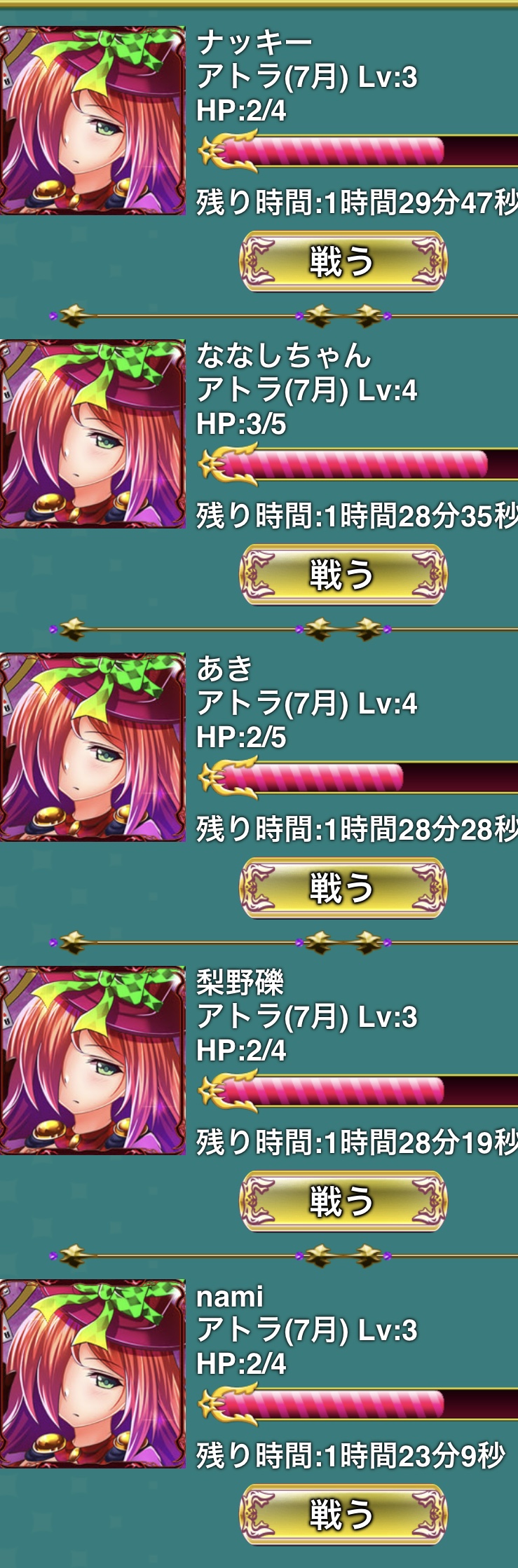The width and height of the screenshot is (518, 1568).
Task: Select the player name ナッキー
Action: tap(254, 43)
